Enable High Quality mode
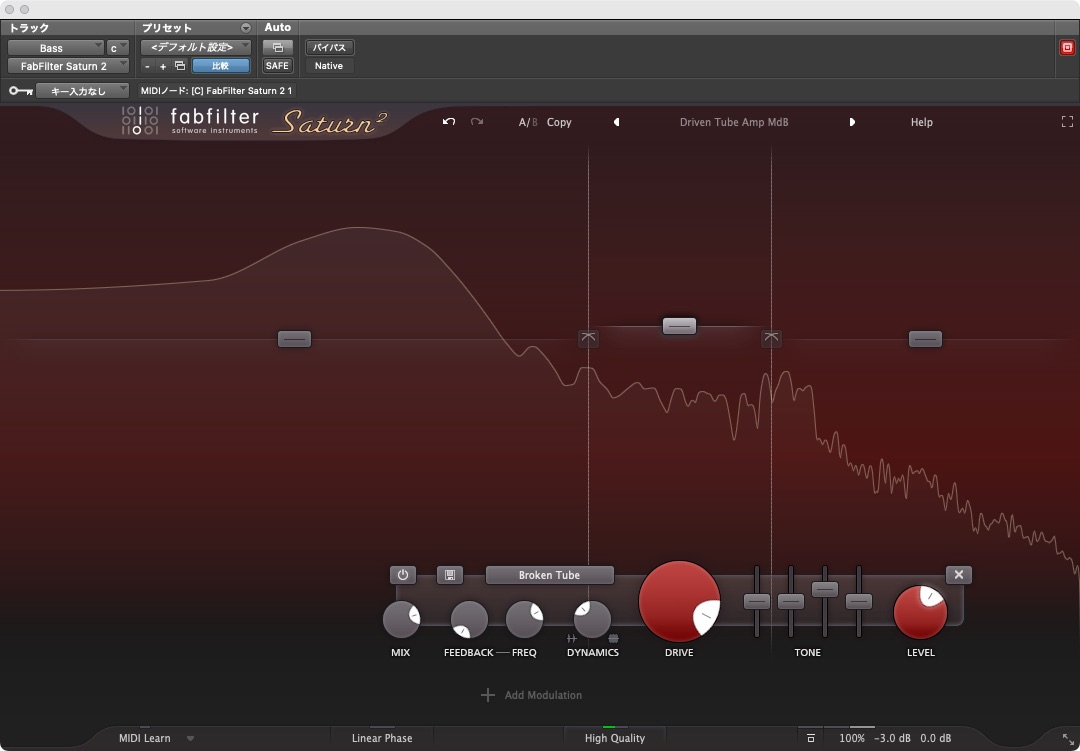The height and width of the screenshot is (751, 1080). coord(614,738)
